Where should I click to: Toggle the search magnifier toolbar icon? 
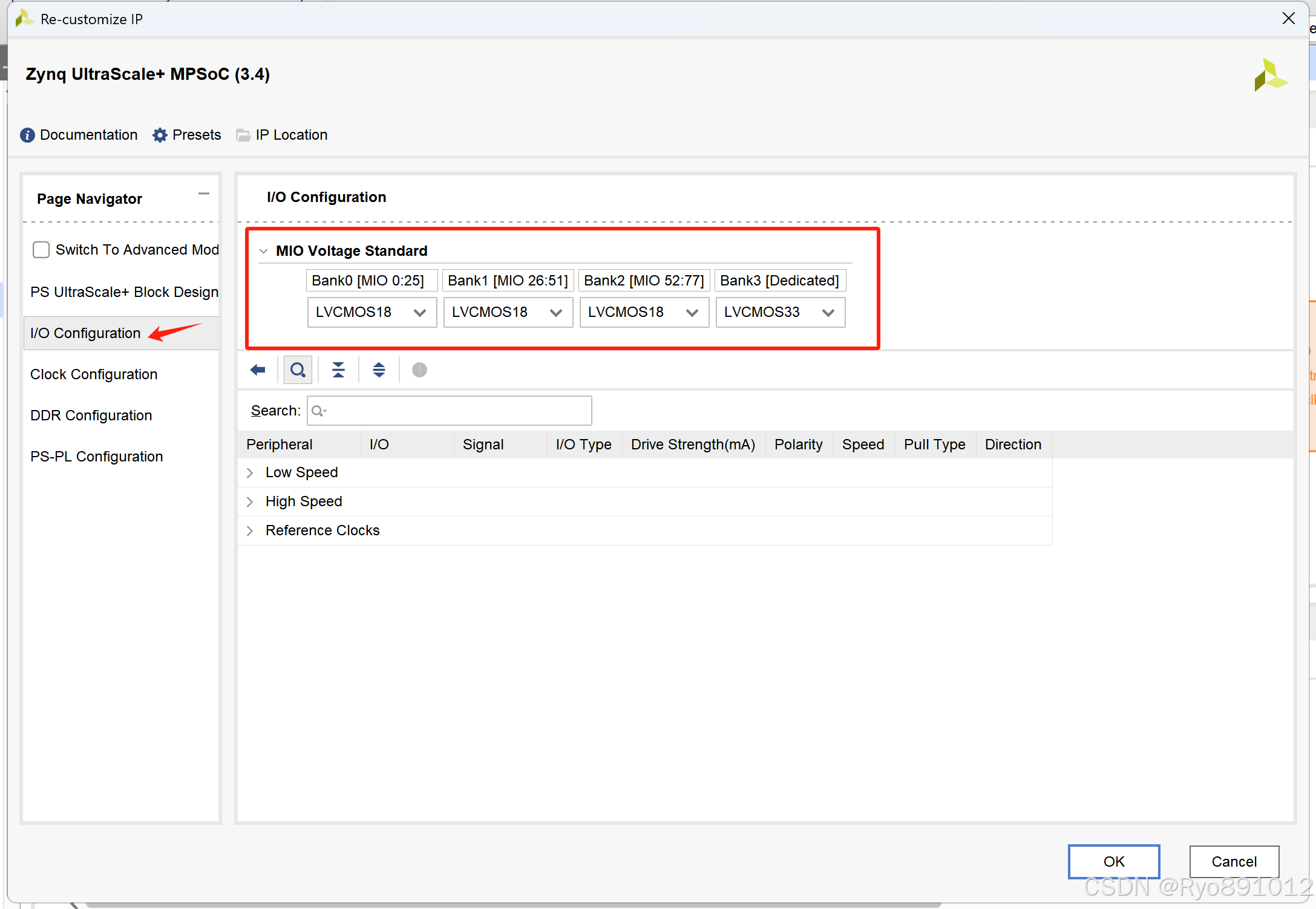298,370
